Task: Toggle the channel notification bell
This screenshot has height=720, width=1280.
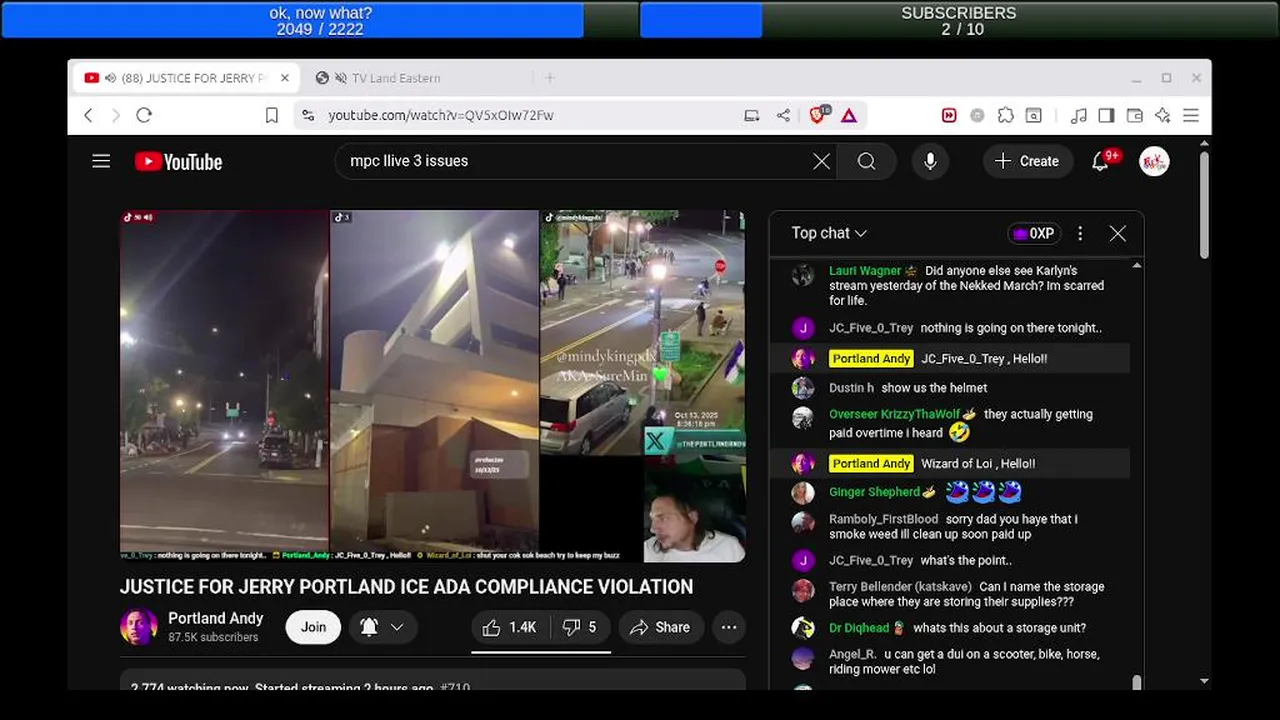Action: click(369, 627)
